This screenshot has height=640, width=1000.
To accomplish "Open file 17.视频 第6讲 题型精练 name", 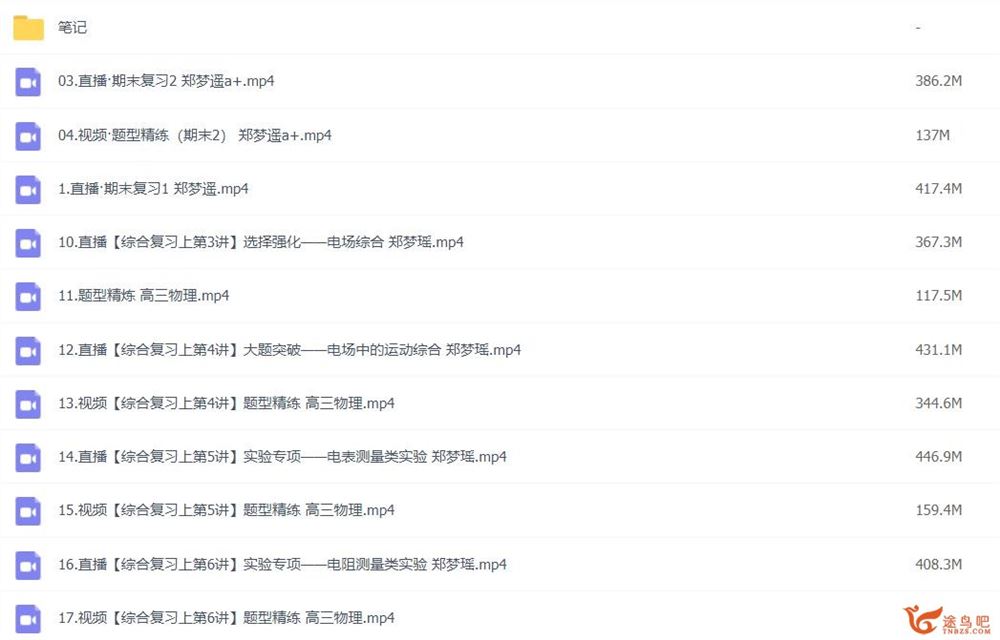I will click(x=226, y=618).
